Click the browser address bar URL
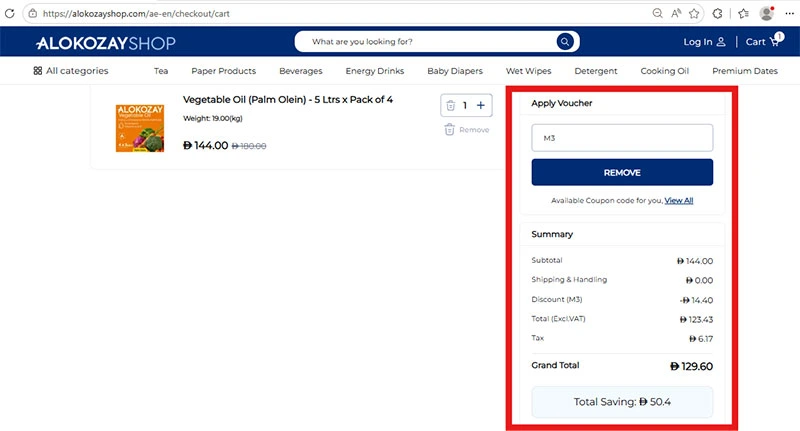This screenshot has width=800, height=431. click(x=136, y=14)
